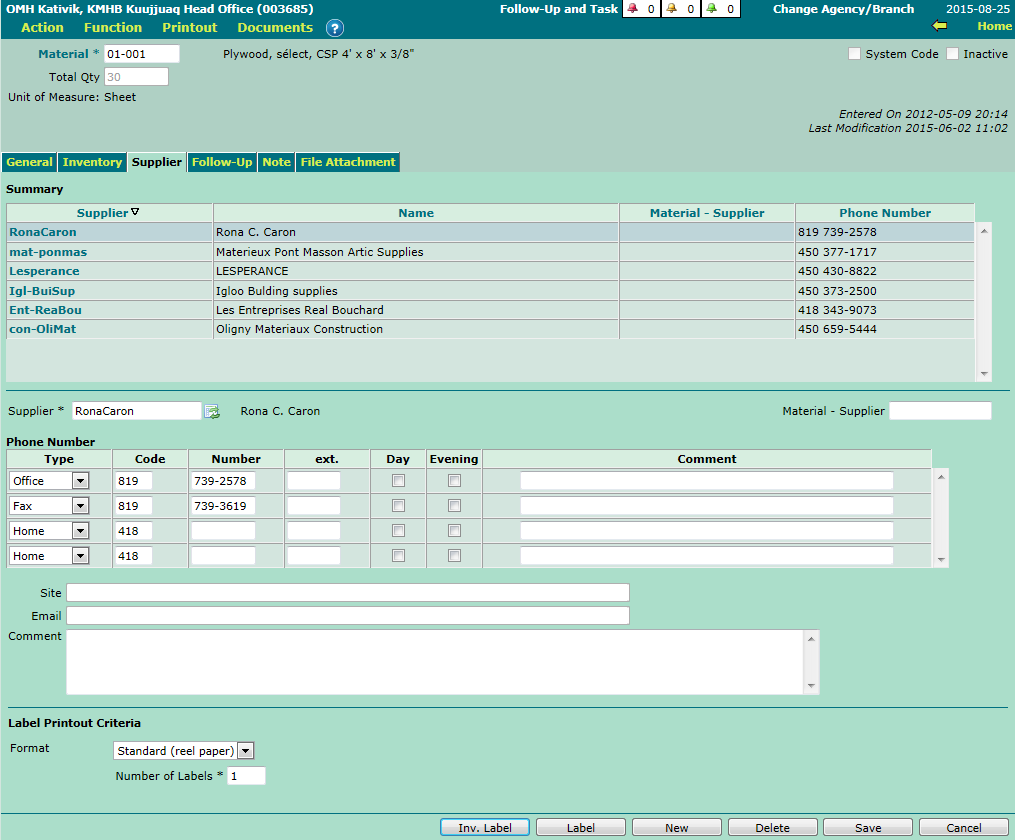Viewport: 1015px width, 840px height.
Task: Click the Email input field
Action: point(348,616)
